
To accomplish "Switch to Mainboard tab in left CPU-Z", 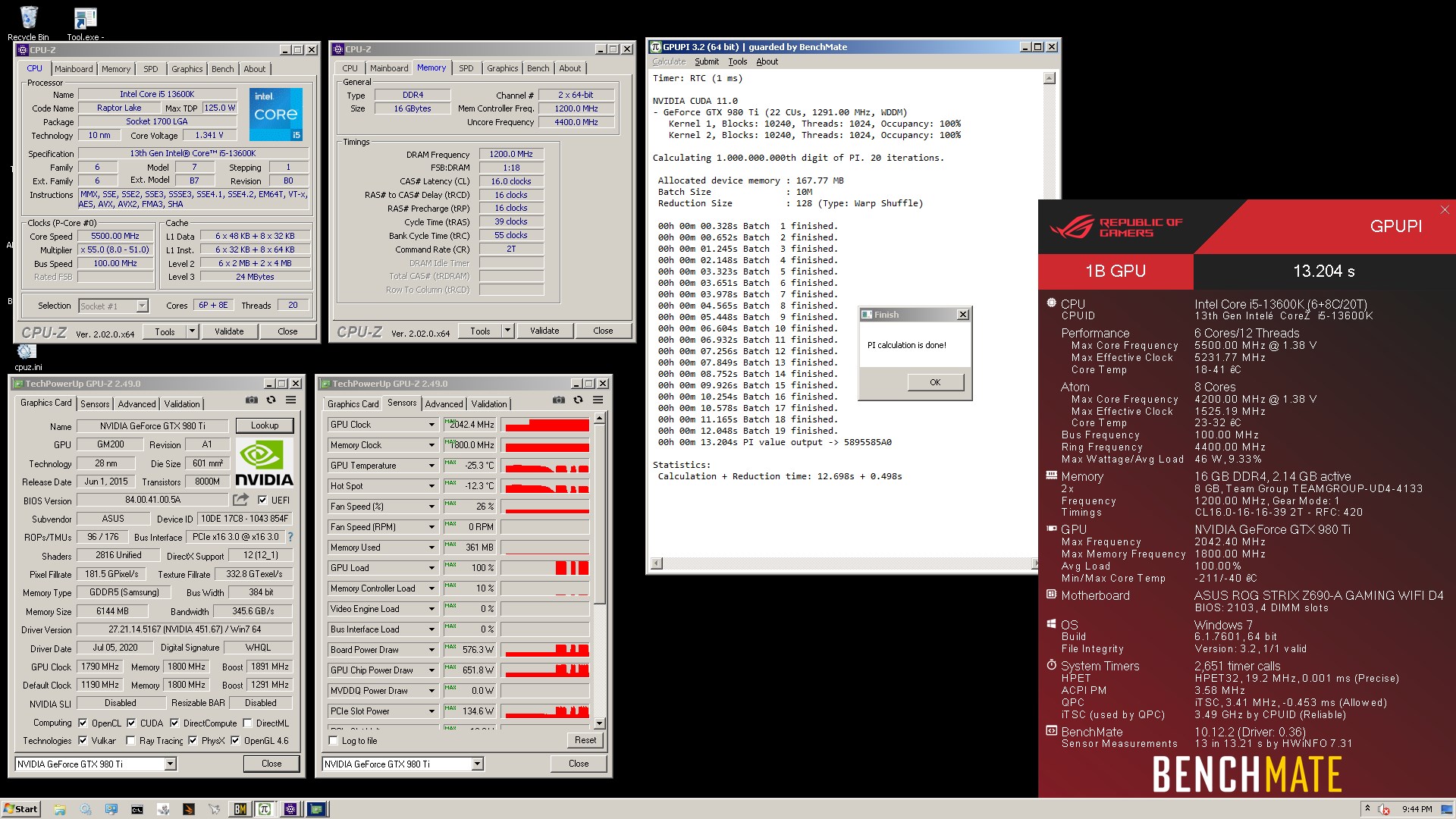I will (74, 69).
